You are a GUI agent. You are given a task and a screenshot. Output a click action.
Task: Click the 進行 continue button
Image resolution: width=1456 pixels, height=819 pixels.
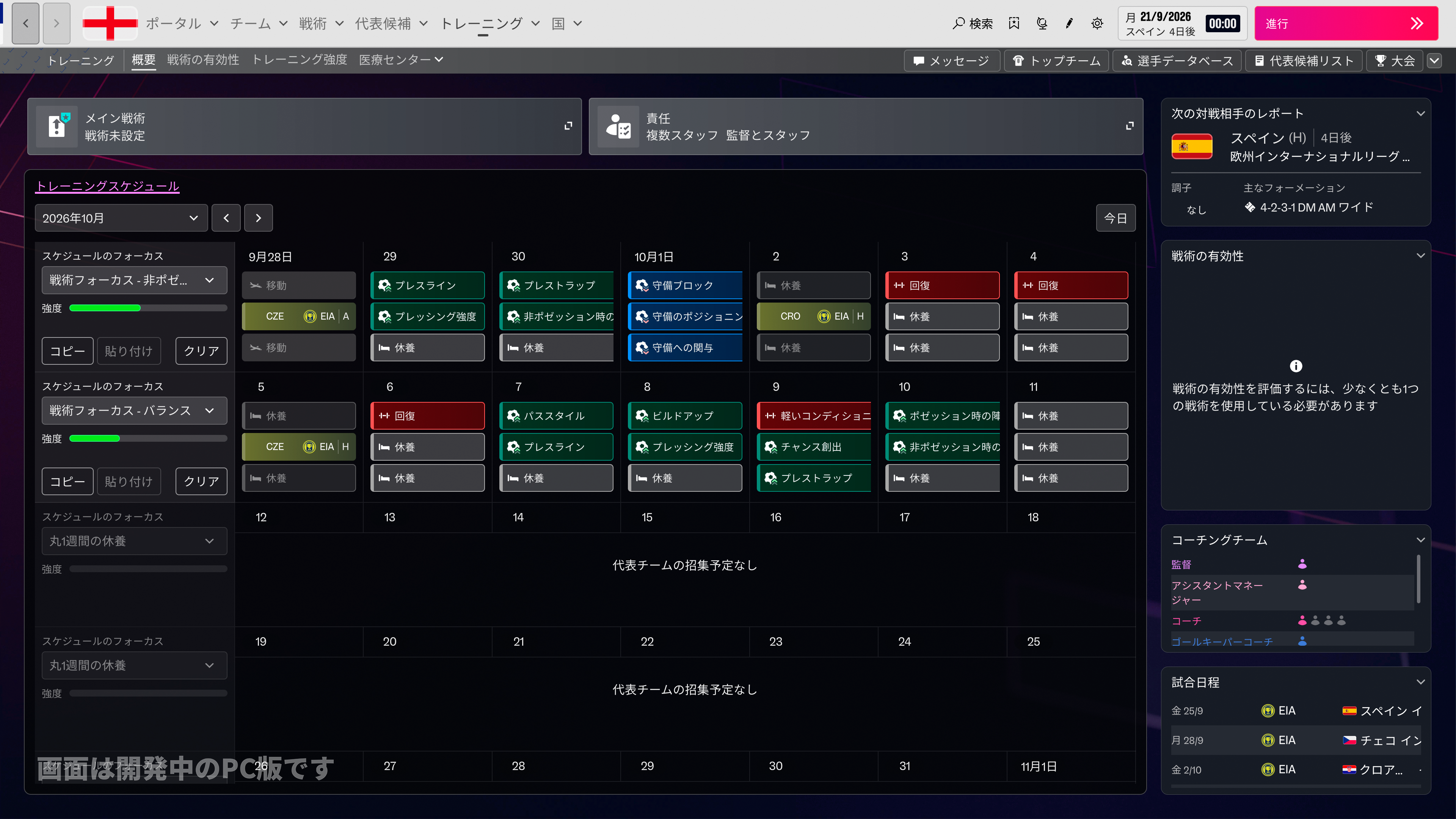click(x=1346, y=23)
